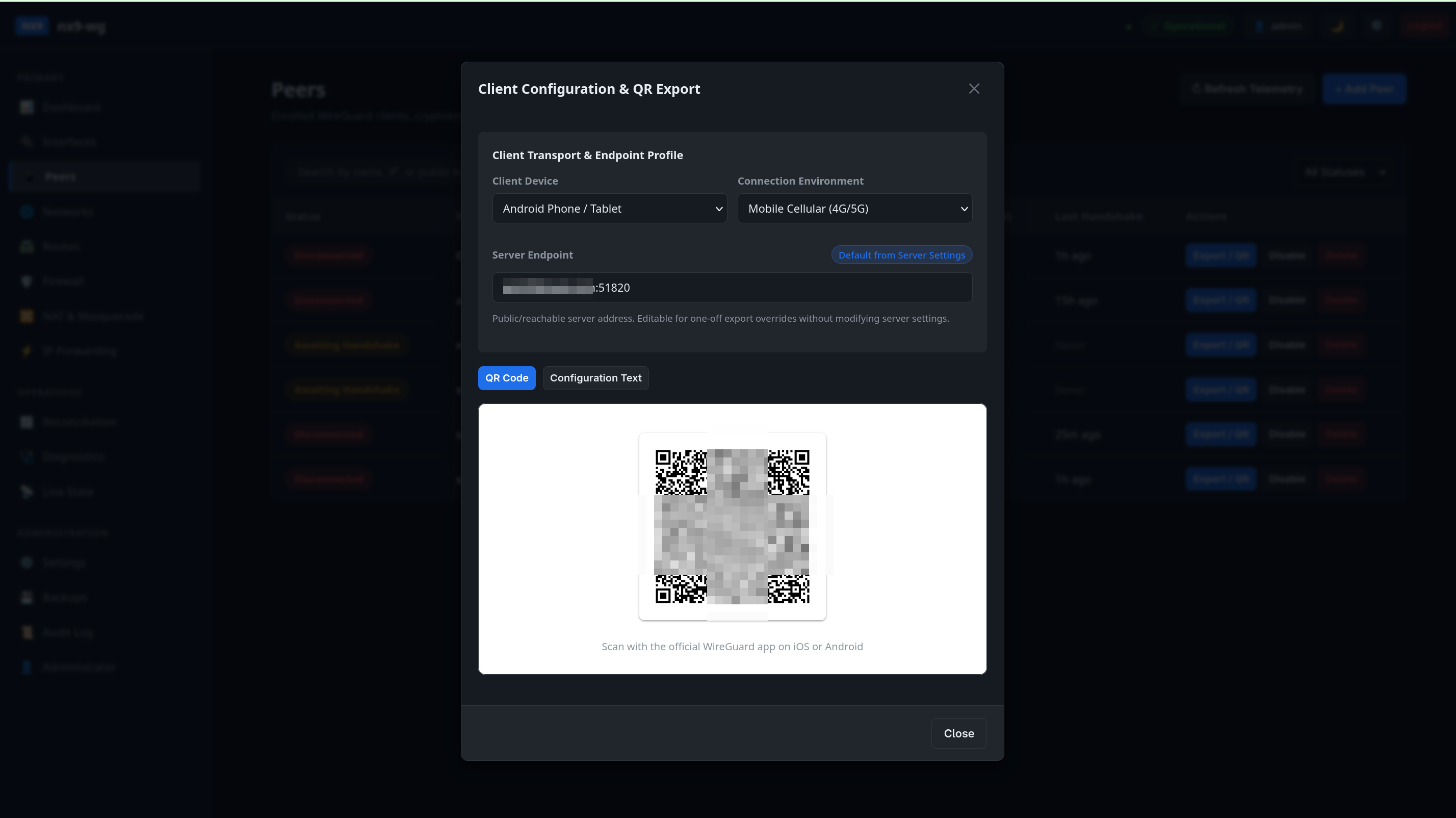
Task: Close the dialog with the X icon
Action: click(974, 89)
